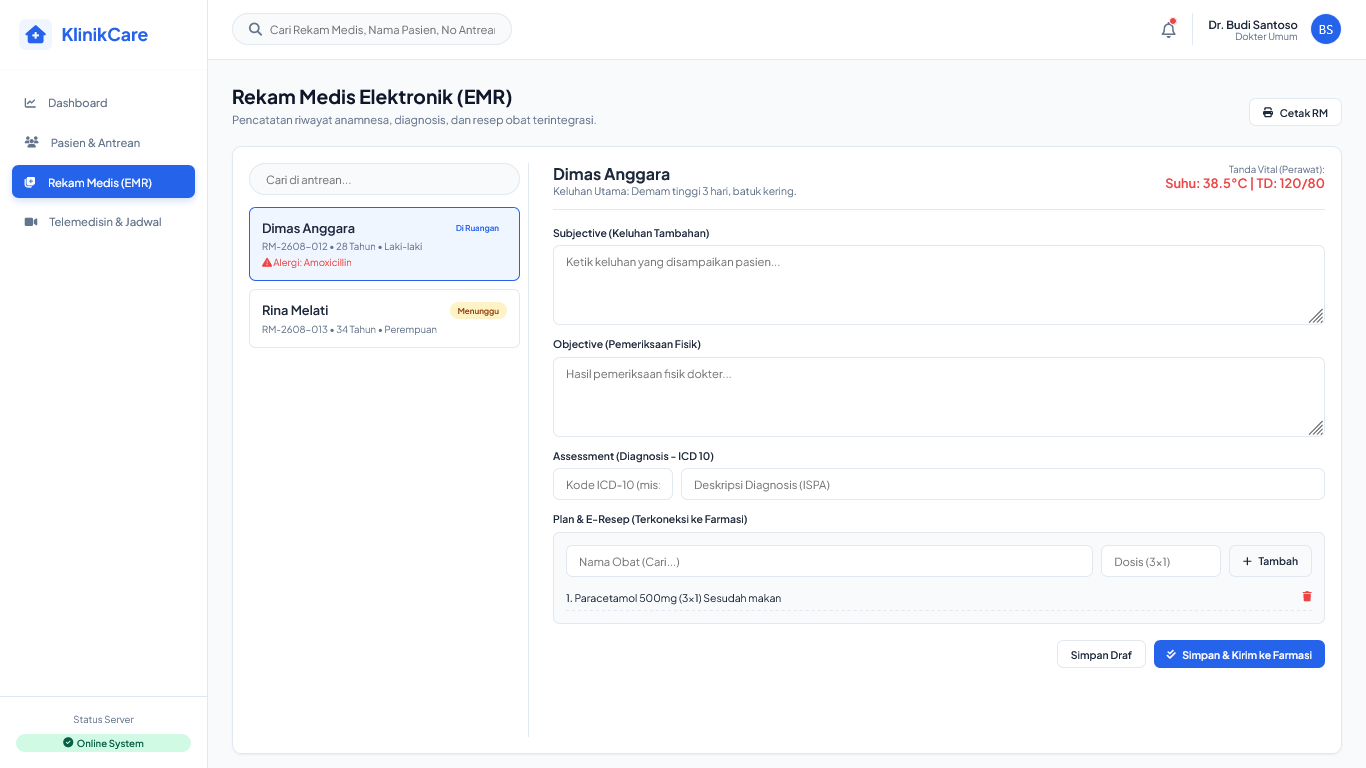1366x768 pixels.
Task: Click the Paracetamol 500mg prescription row
Action: click(x=939, y=598)
